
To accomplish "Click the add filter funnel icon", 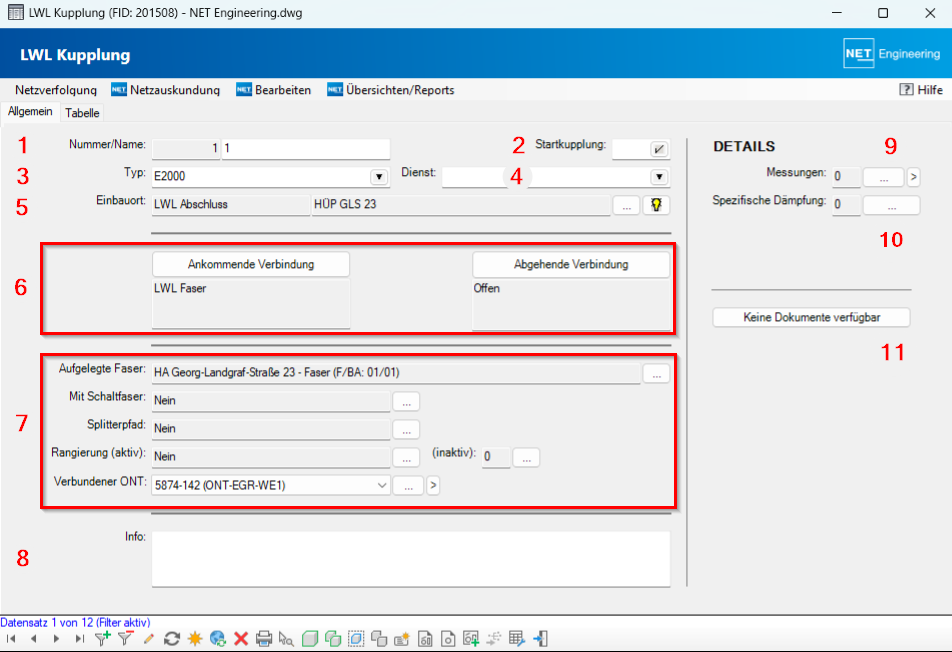I will click(x=102, y=638).
